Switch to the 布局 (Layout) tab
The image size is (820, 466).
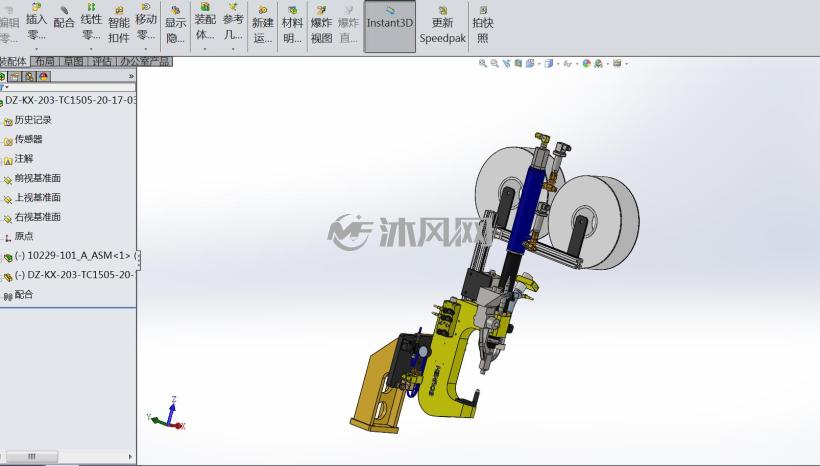pos(45,61)
